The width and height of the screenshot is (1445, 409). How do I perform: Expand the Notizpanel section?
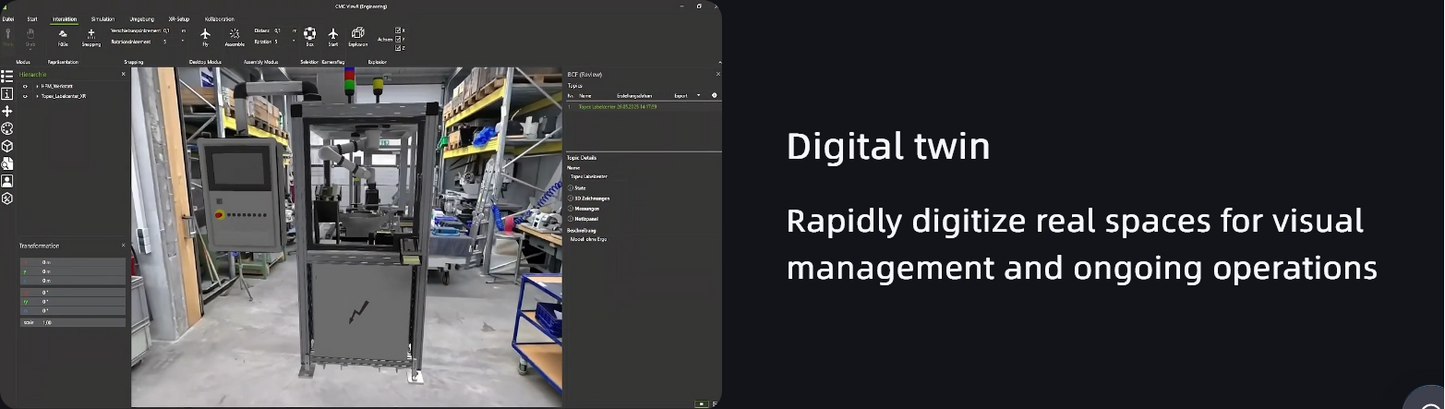pos(584,218)
